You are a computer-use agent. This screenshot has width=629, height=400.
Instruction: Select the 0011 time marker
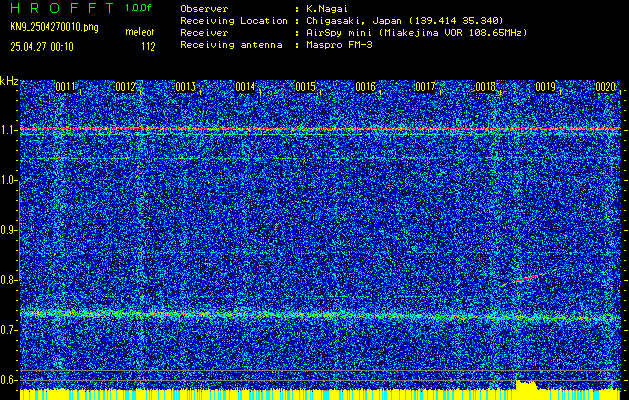click(65, 87)
